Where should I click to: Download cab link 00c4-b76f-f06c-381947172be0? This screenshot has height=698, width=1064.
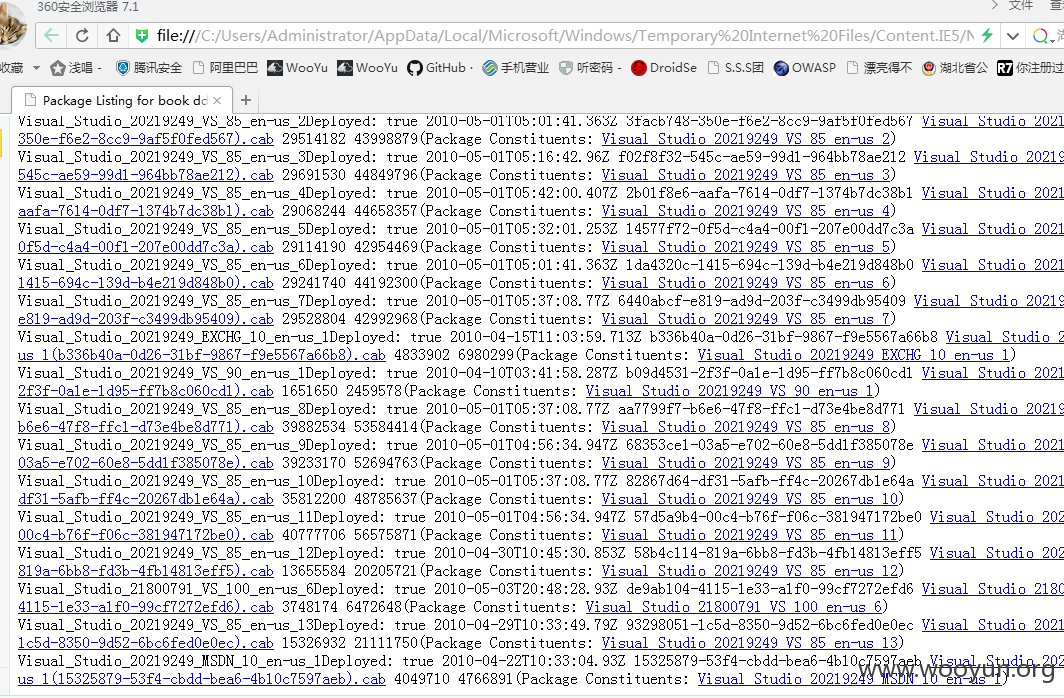pos(146,535)
